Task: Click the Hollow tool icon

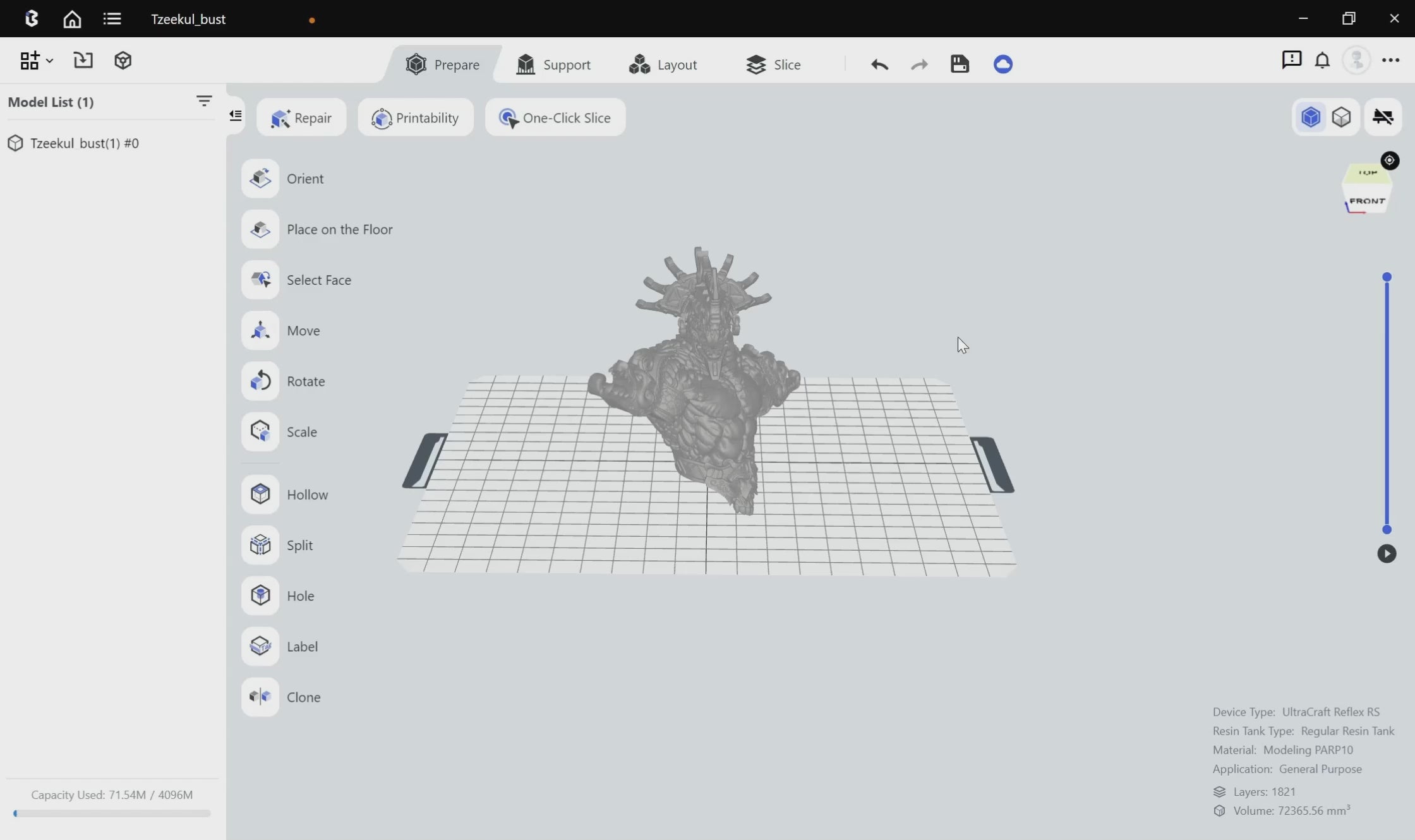Action: coord(260,495)
